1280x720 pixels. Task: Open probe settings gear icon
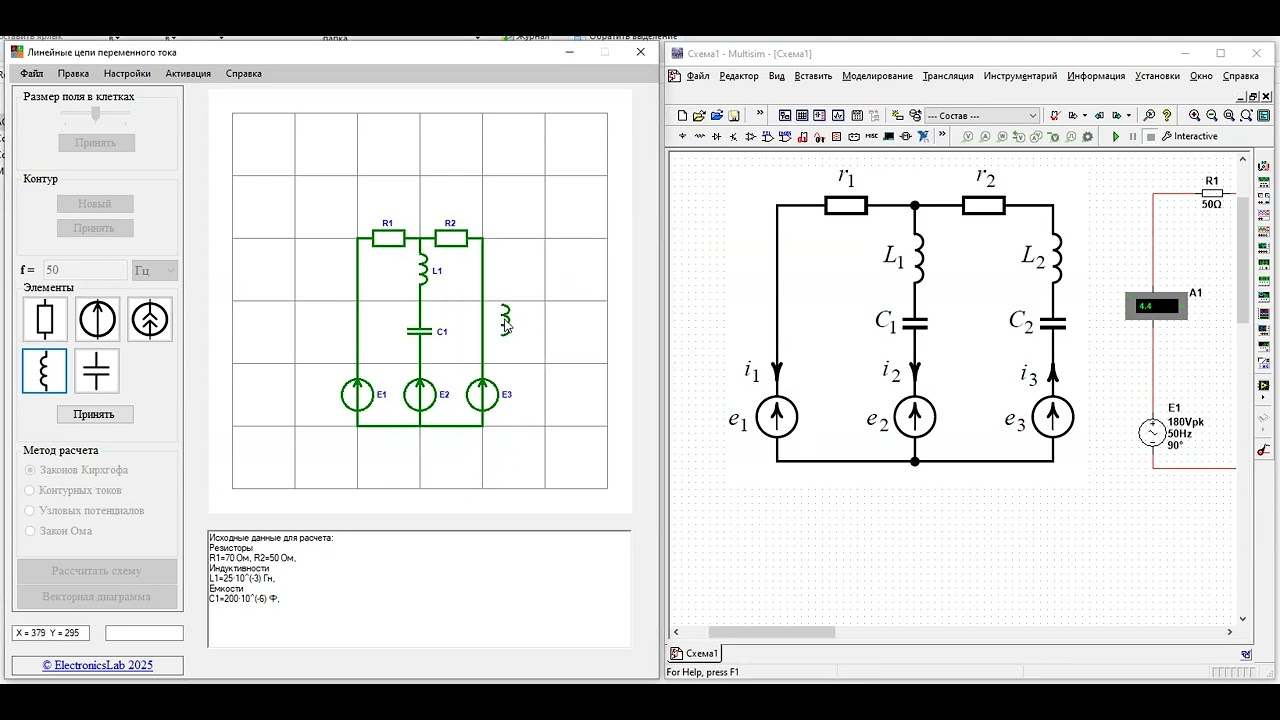click(1087, 136)
